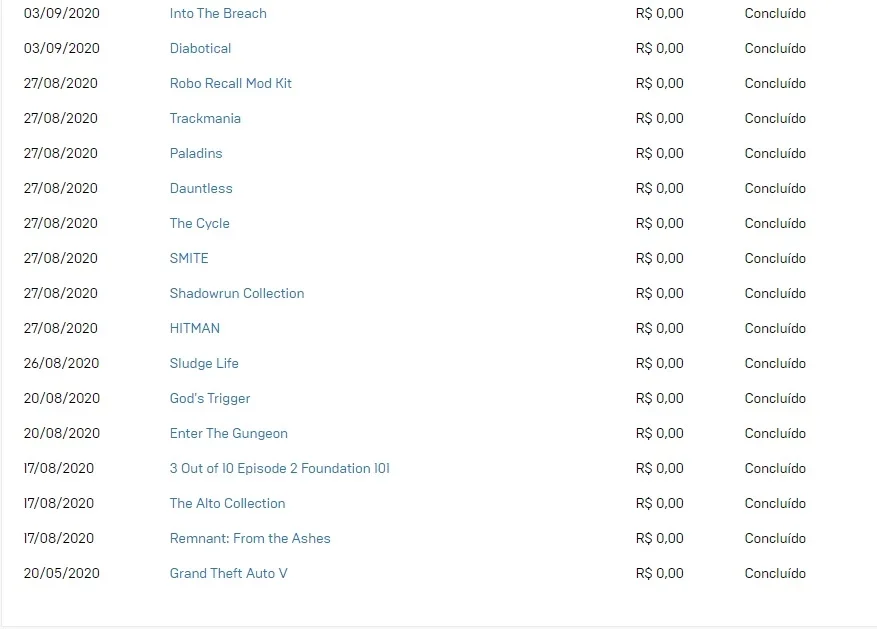877x629 pixels.
Task: Click The Cycle game link
Action: (200, 223)
